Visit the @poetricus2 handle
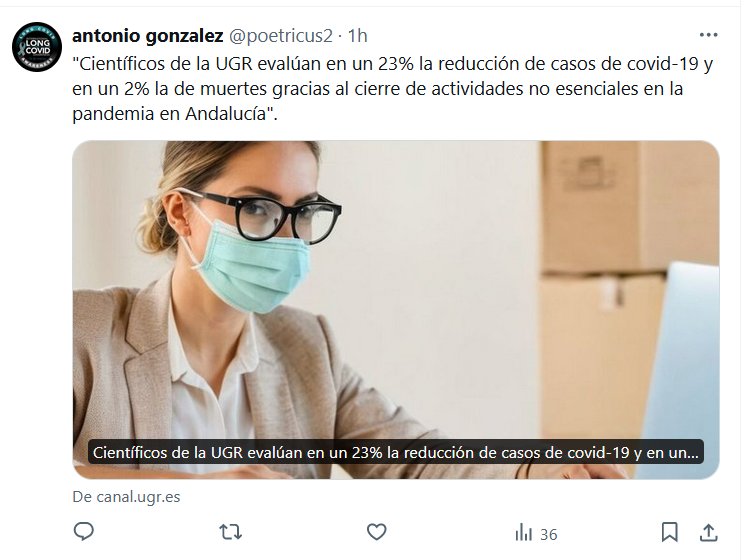 point(281,36)
